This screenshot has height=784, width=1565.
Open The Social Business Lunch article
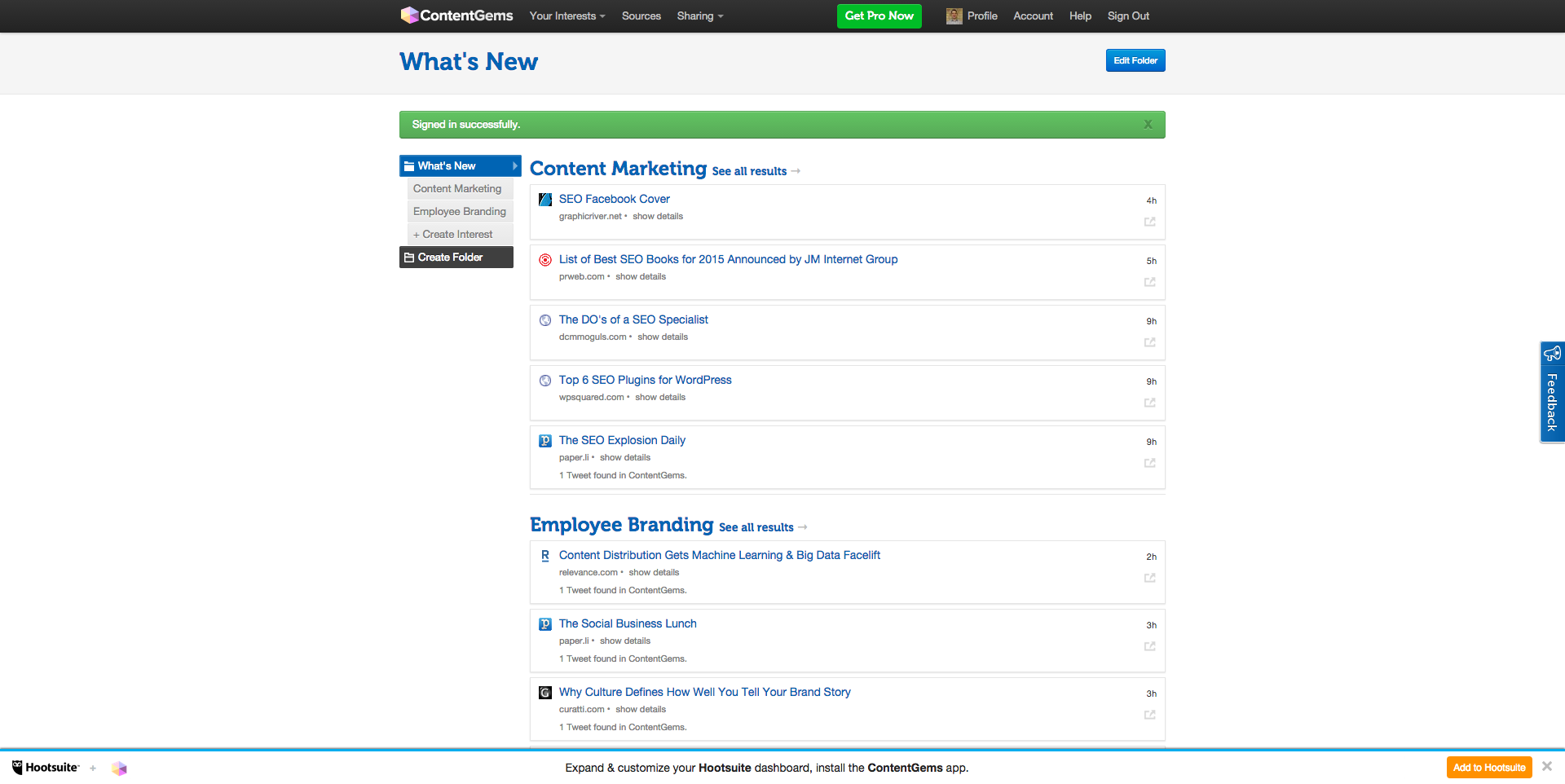click(x=628, y=623)
